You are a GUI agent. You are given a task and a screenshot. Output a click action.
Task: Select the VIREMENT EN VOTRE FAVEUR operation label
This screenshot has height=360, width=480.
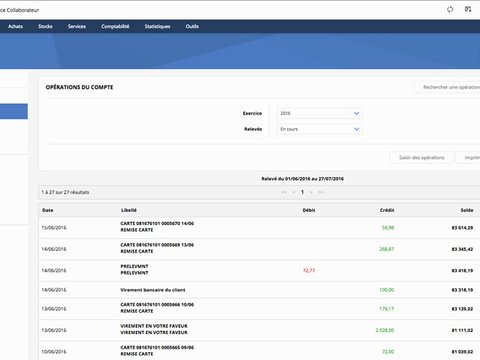pos(154,329)
